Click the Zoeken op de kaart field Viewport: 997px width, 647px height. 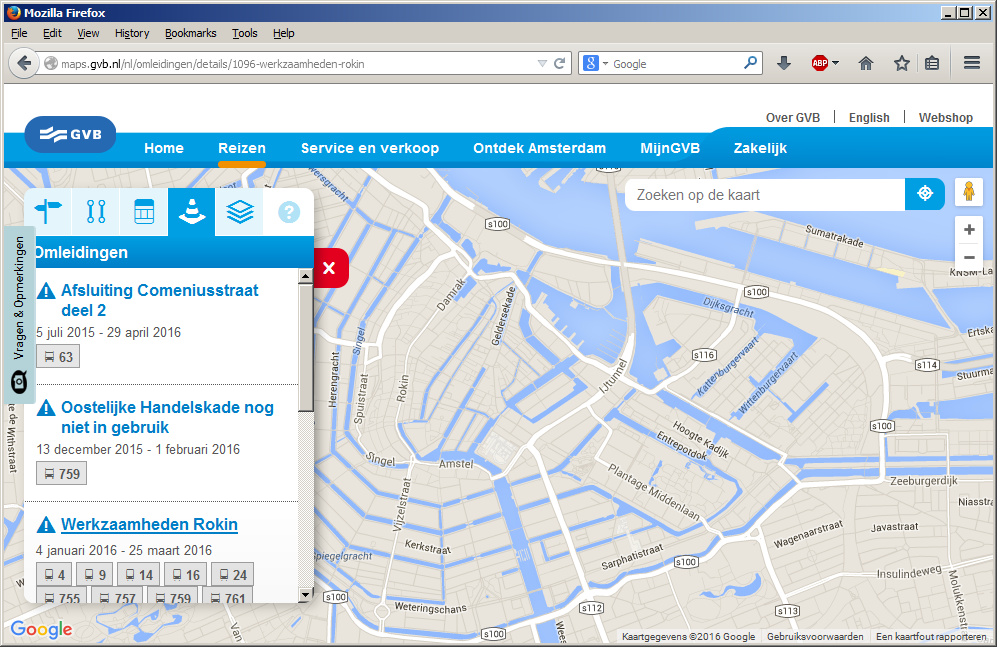point(765,194)
